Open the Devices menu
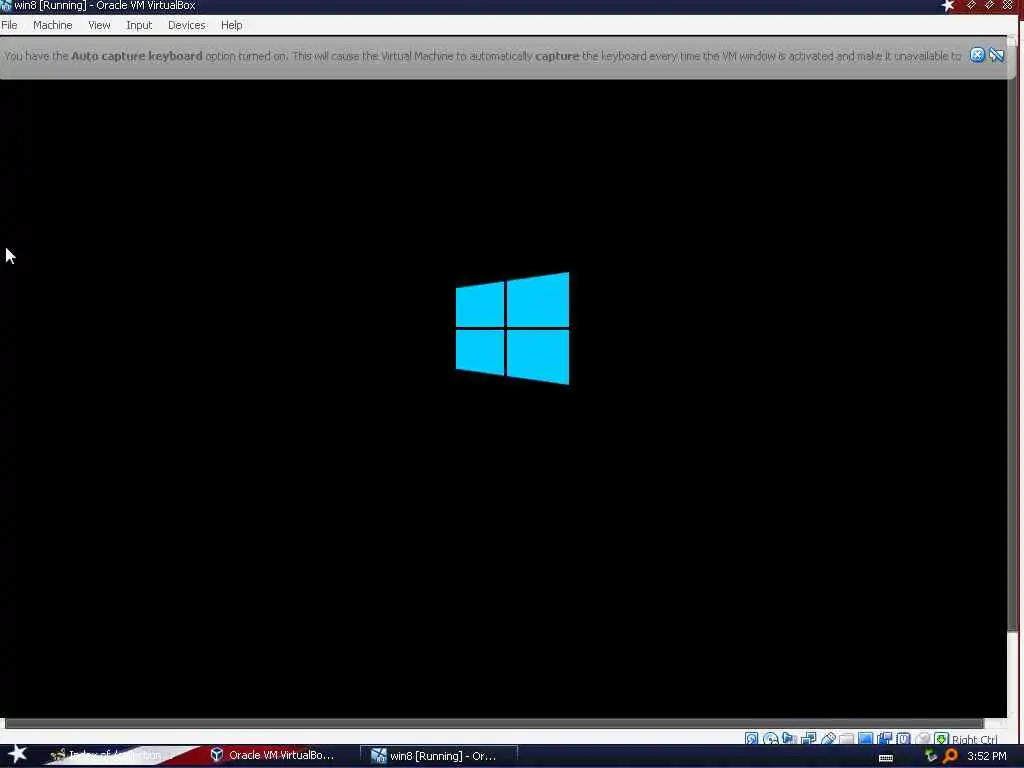This screenshot has height=768, width=1024. [186, 25]
